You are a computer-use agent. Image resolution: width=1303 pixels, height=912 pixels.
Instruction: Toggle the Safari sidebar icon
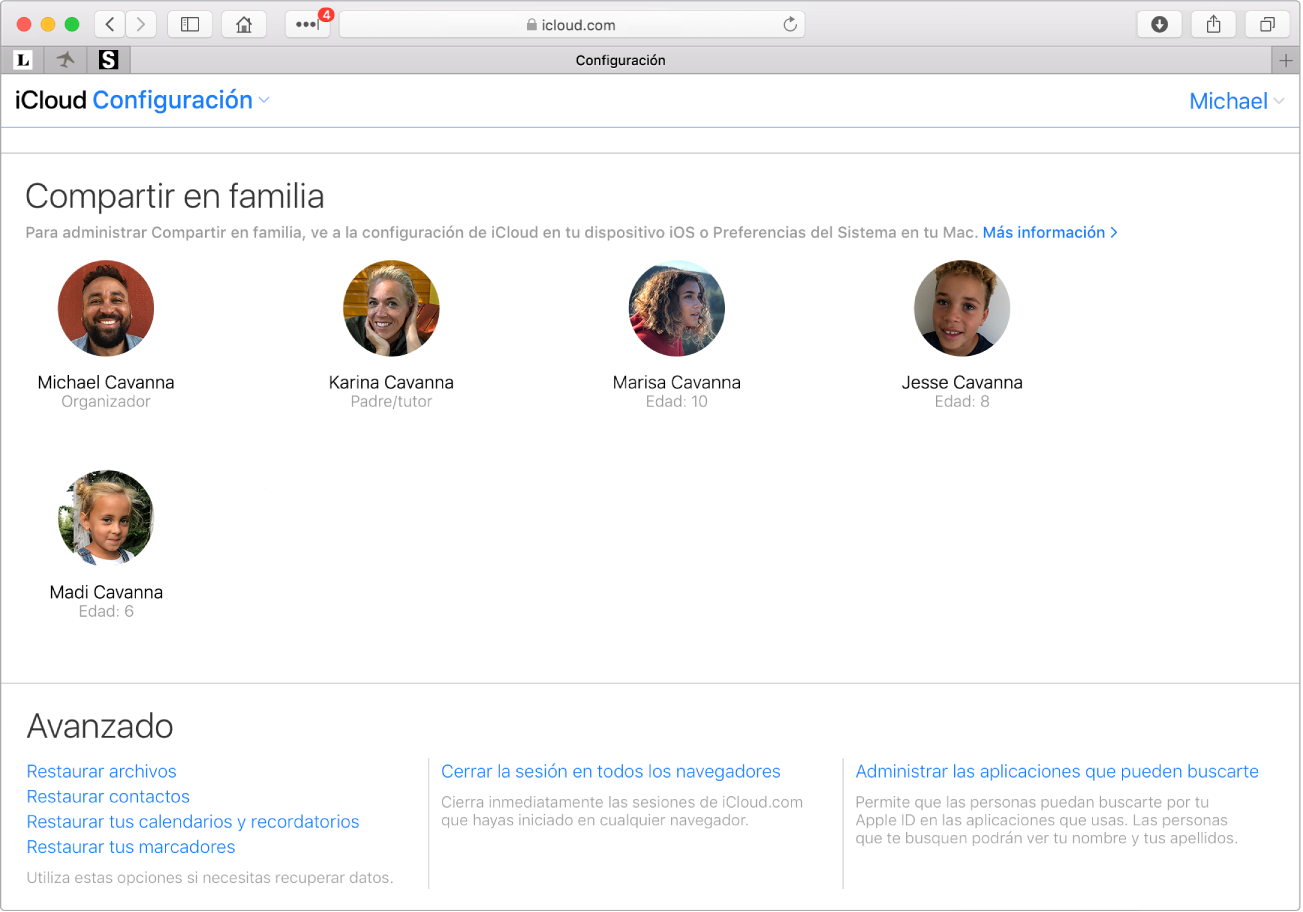pos(189,23)
